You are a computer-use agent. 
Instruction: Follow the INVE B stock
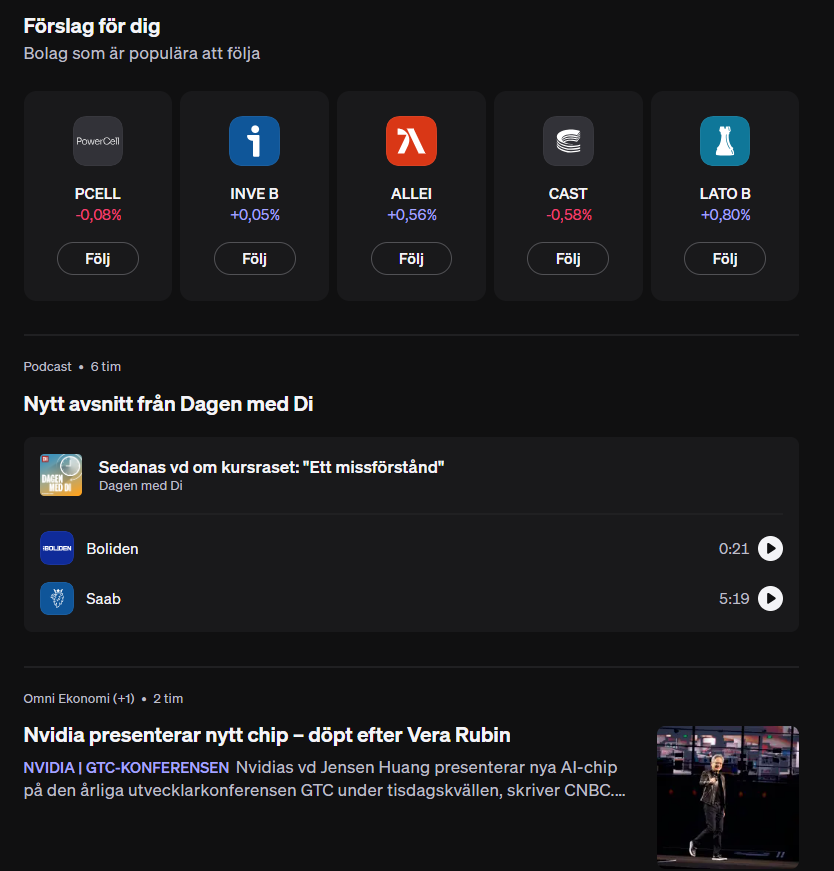[x=254, y=258]
